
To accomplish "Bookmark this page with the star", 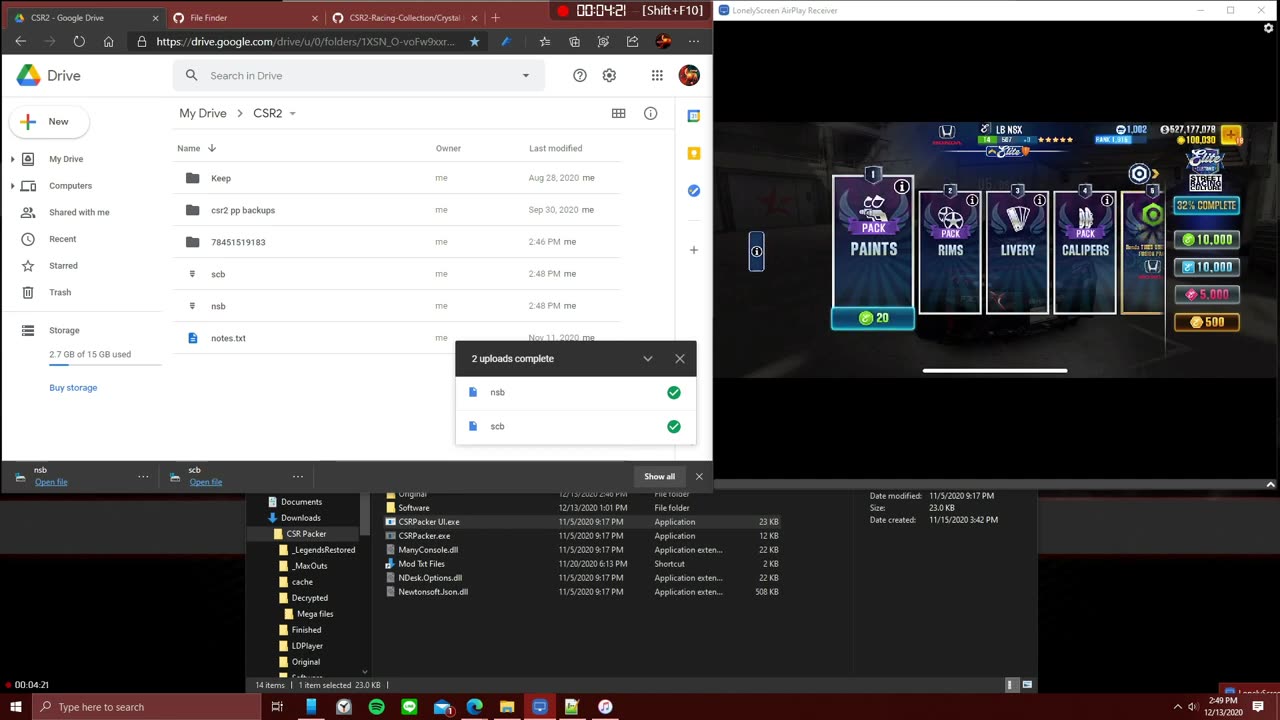I will pos(474,42).
